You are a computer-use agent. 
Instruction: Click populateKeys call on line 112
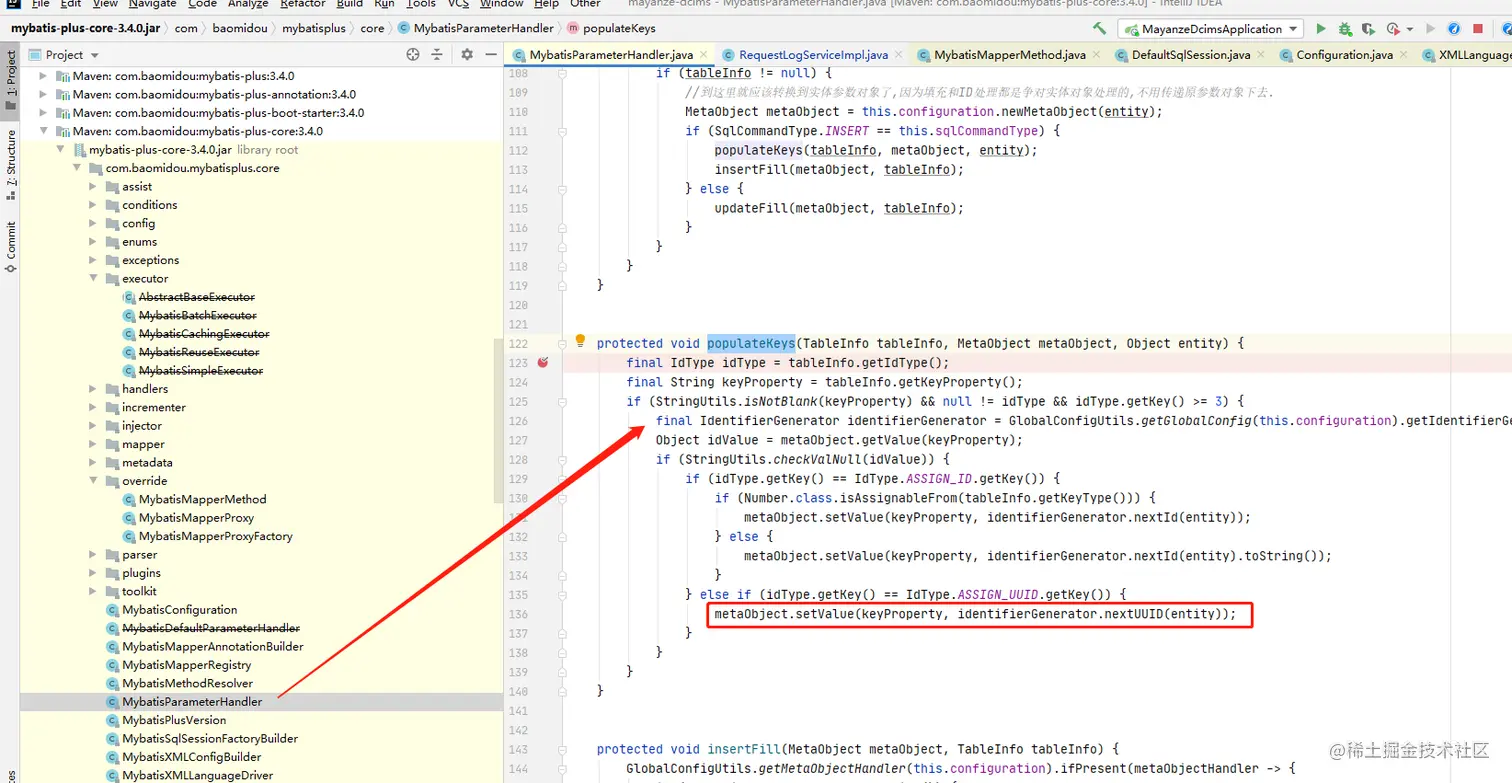(758, 150)
